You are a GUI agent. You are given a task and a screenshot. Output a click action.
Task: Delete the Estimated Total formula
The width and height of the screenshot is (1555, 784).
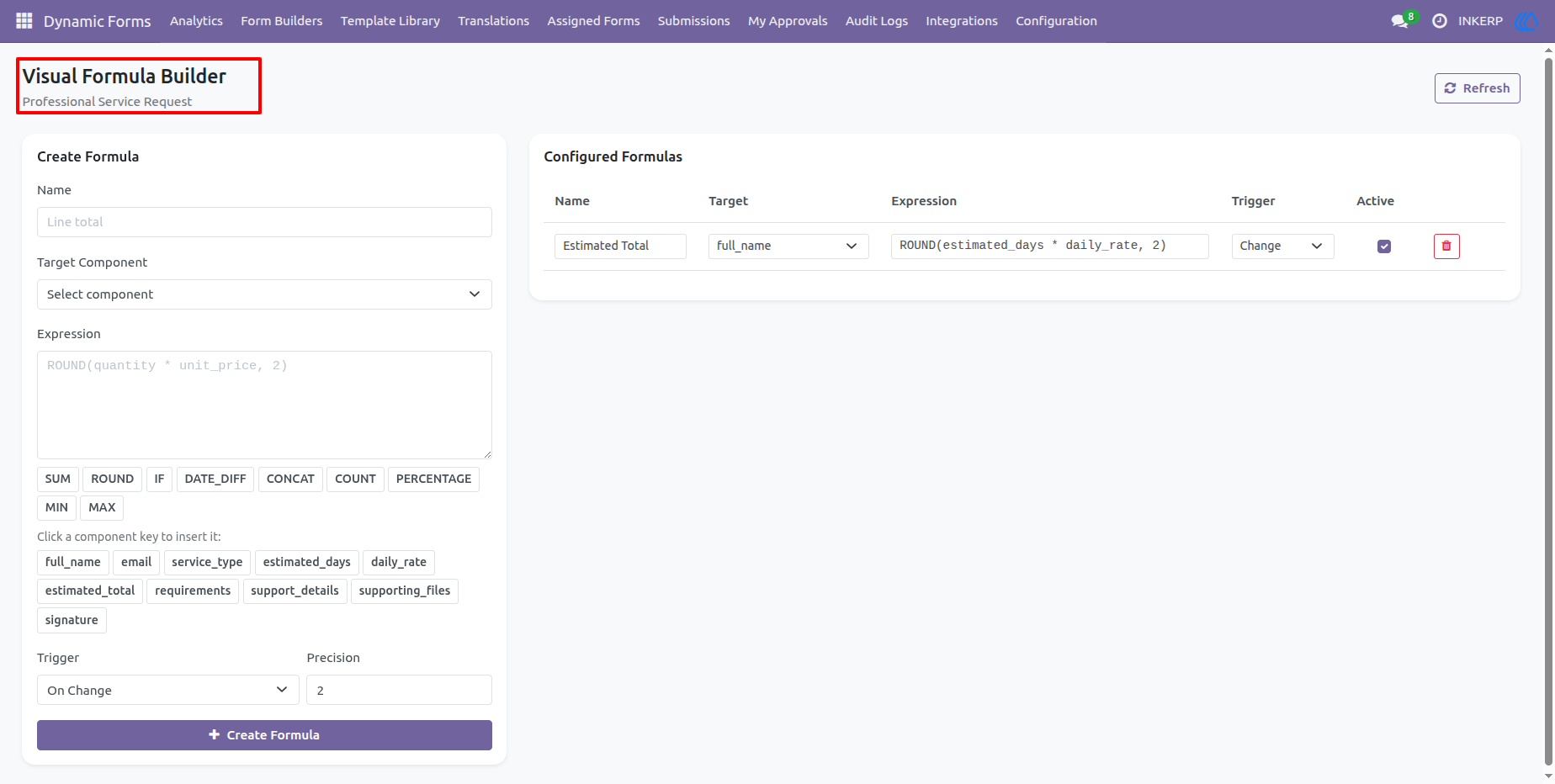coord(1446,246)
